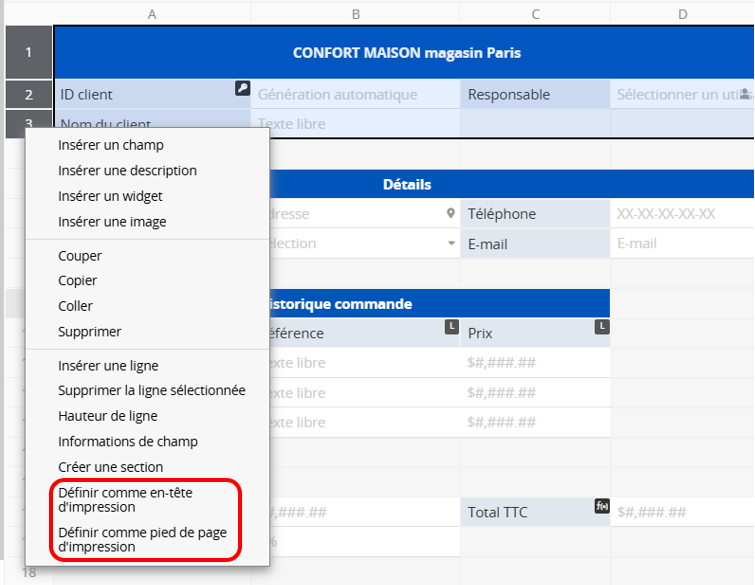Click the f(x) formula icon on Total TTC
This screenshot has height=585, width=755.
(602, 506)
